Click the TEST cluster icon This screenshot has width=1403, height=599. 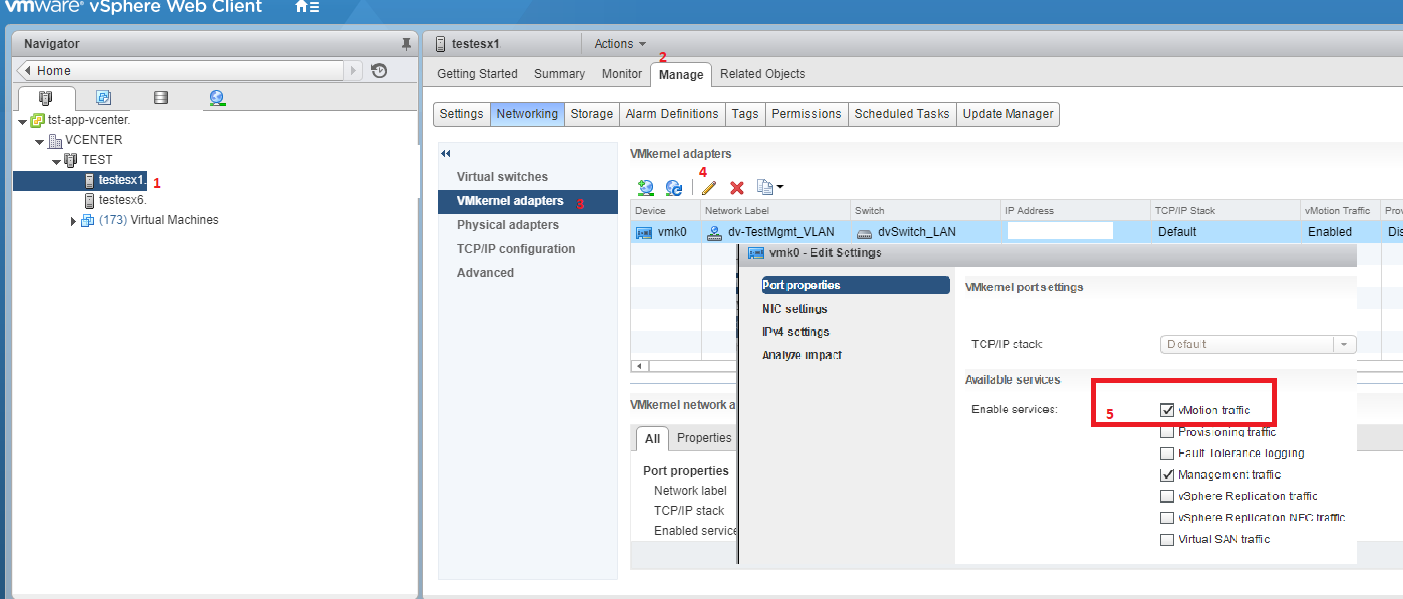tap(71, 160)
